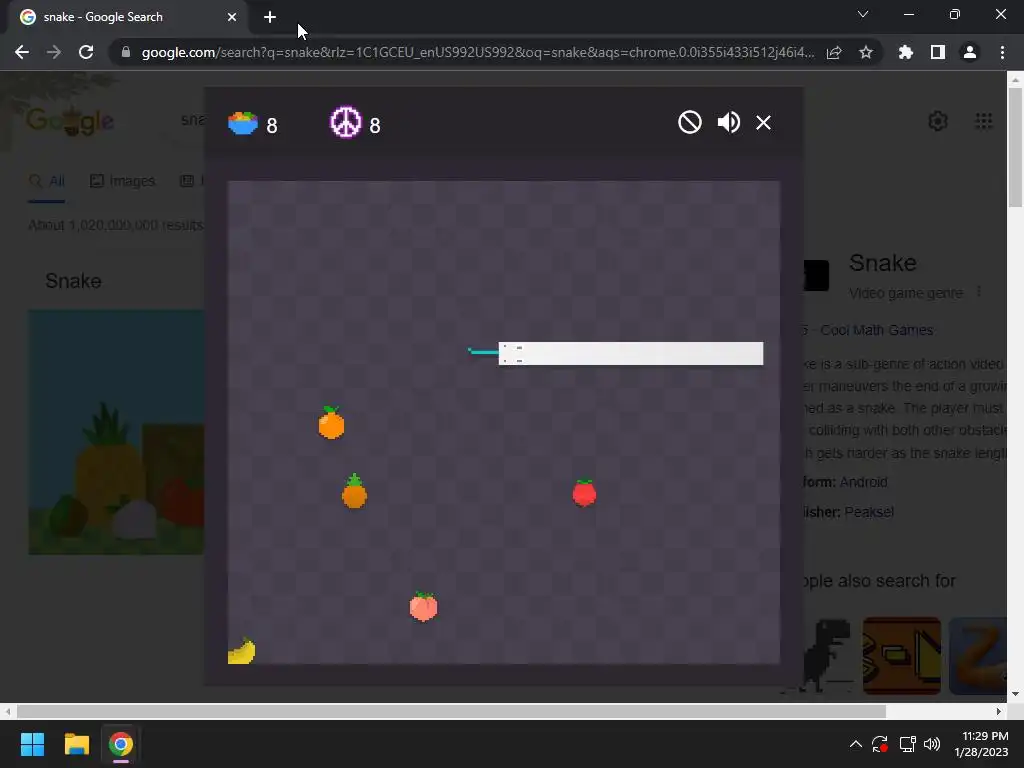Click the orange fruit on the board

[x=331, y=423]
